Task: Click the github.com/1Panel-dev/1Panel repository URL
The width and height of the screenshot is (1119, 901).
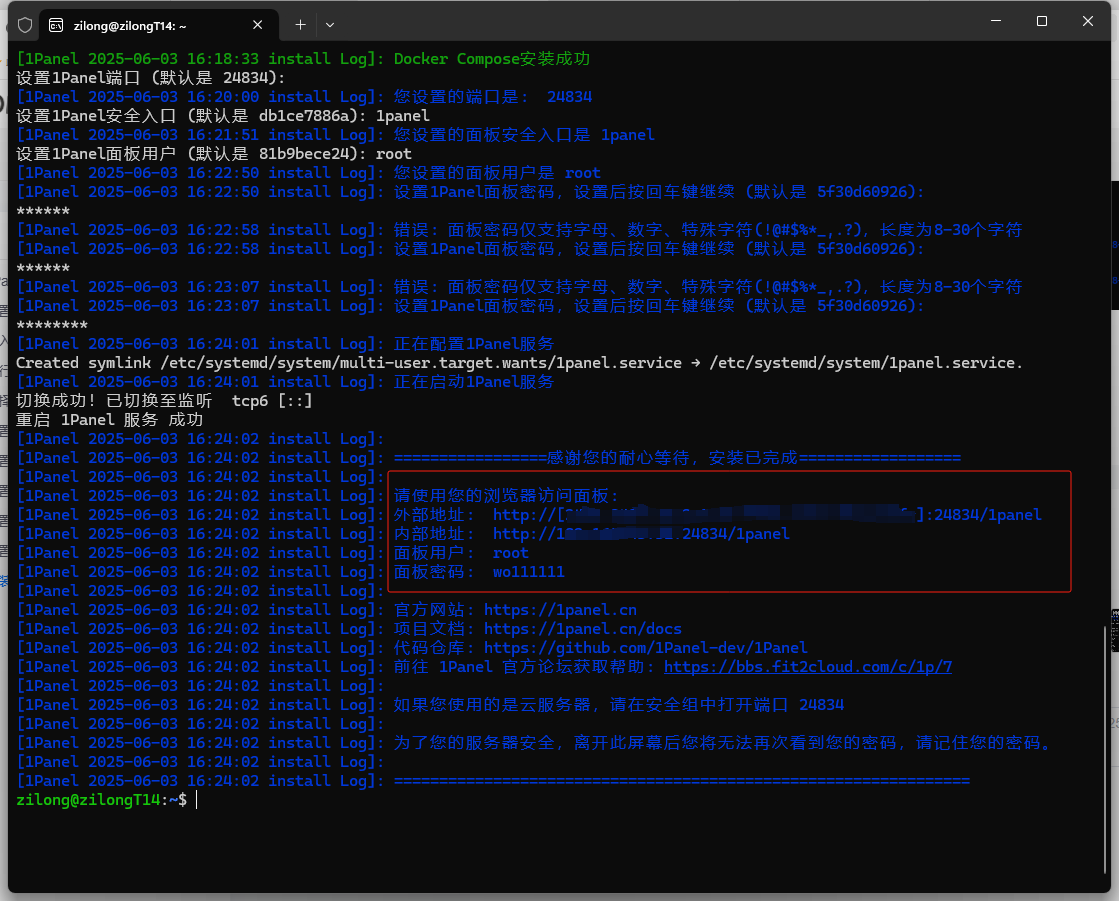Action: click(x=646, y=648)
